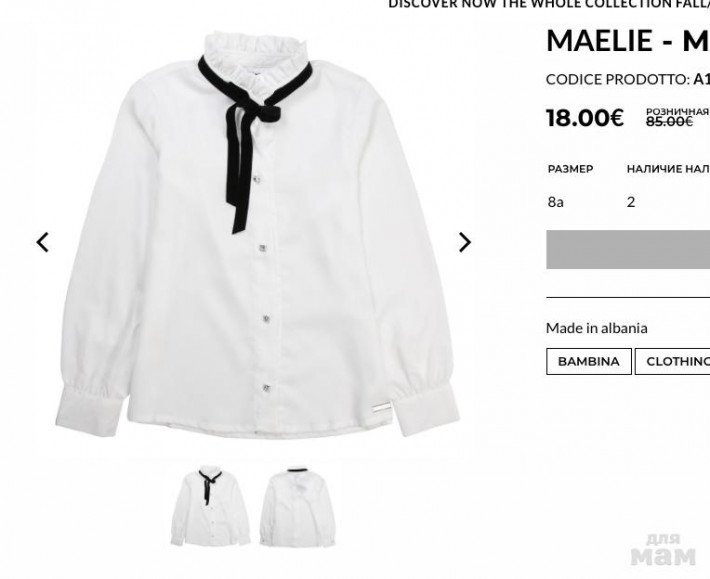Open the Discover Now whole collection banner

click(x=549, y=4)
